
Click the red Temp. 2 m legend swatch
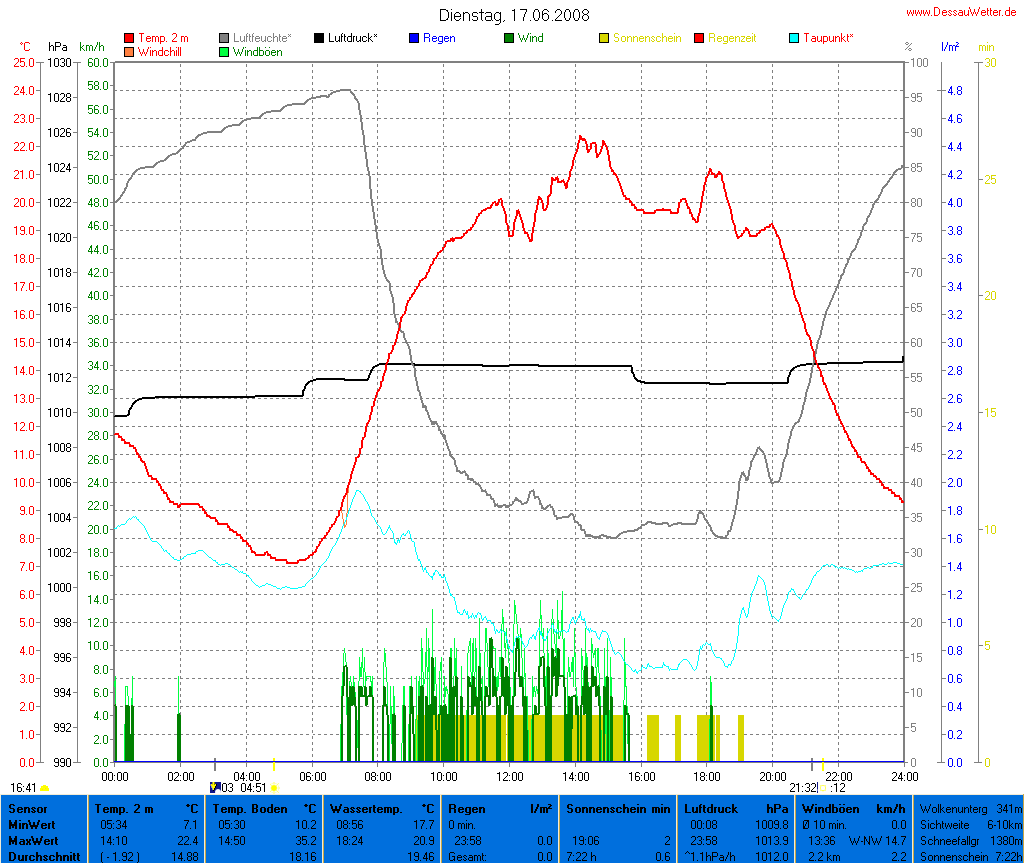tap(129, 38)
